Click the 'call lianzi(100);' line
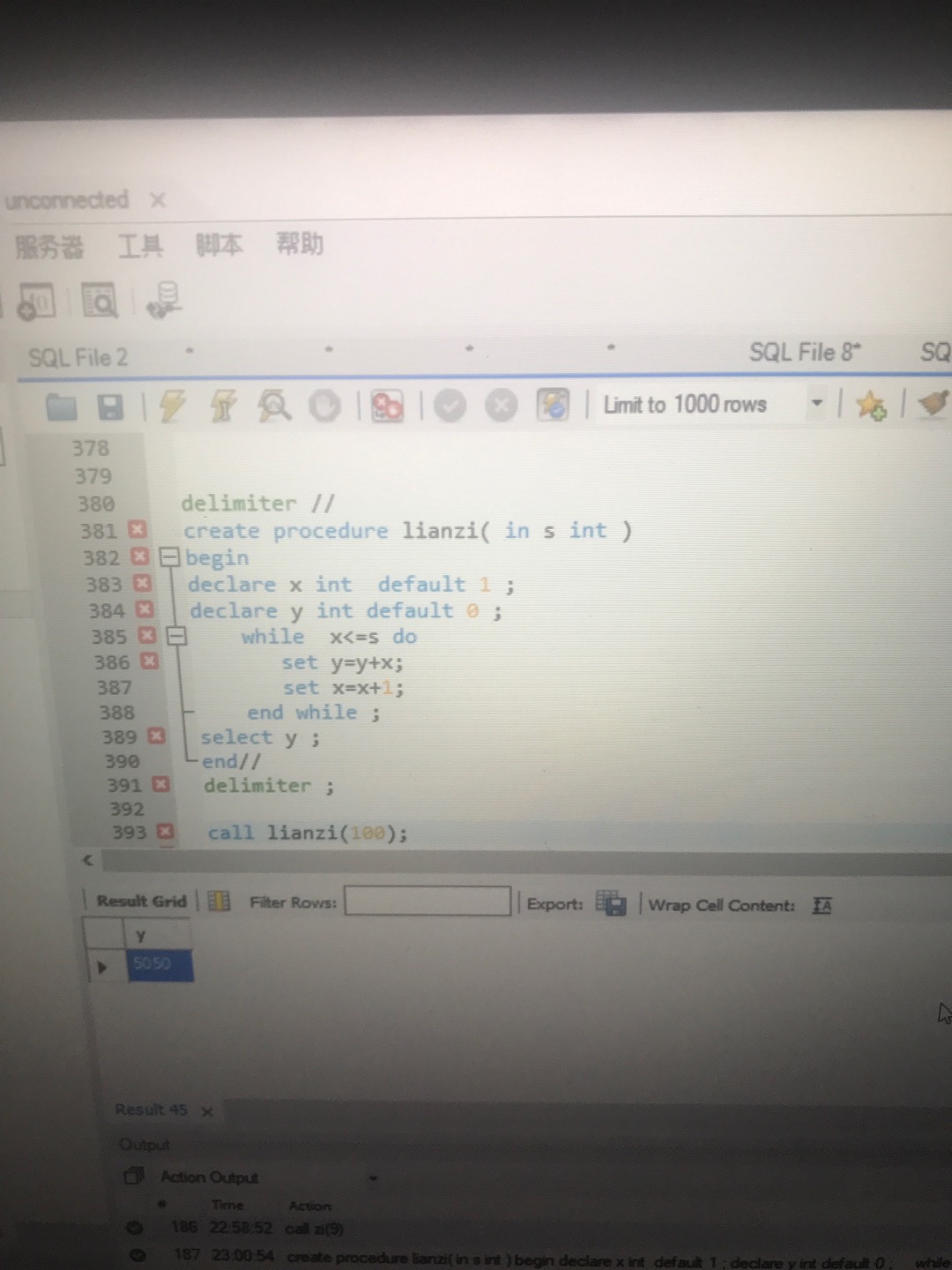This screenshot has width=952, height=1270. click(308, 833)
